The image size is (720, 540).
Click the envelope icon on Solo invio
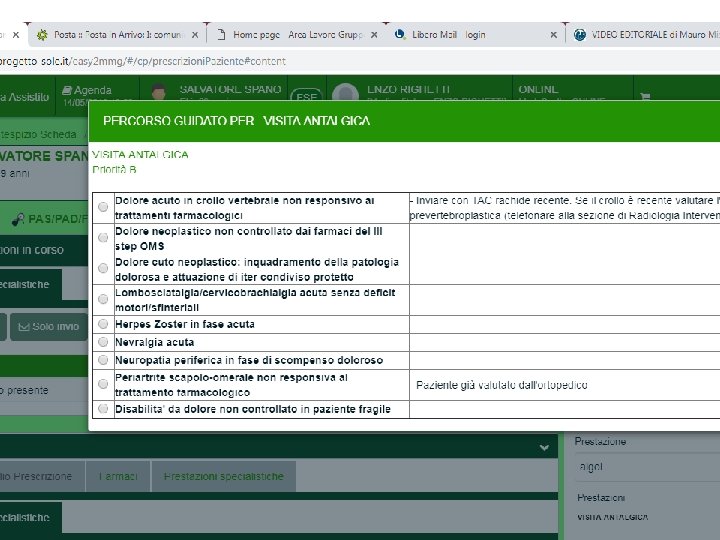pyautogui.click(x=23, y=327)
